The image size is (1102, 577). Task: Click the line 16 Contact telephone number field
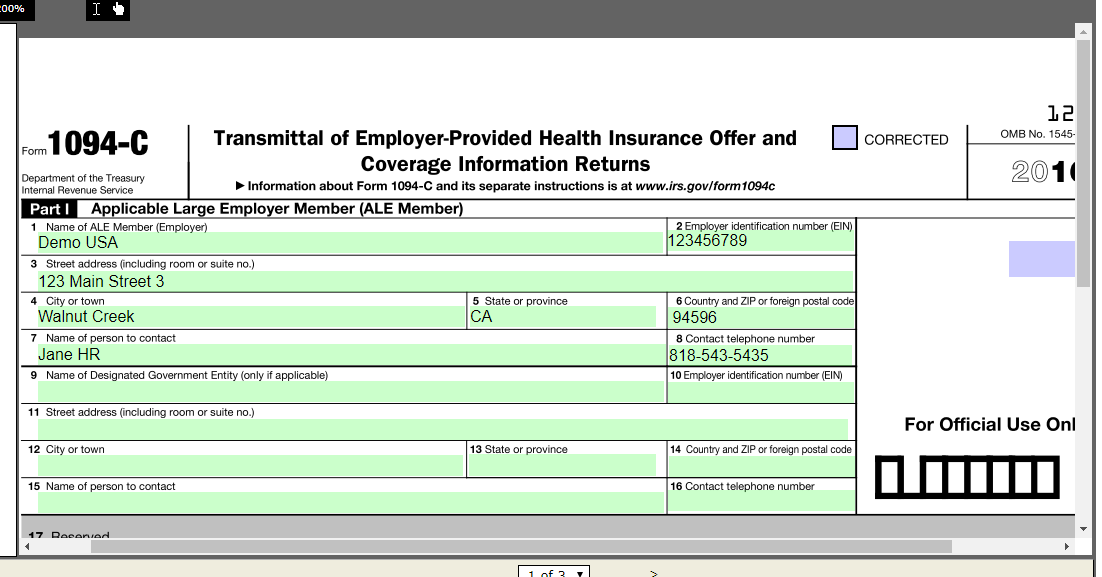[x=761, y=502]
